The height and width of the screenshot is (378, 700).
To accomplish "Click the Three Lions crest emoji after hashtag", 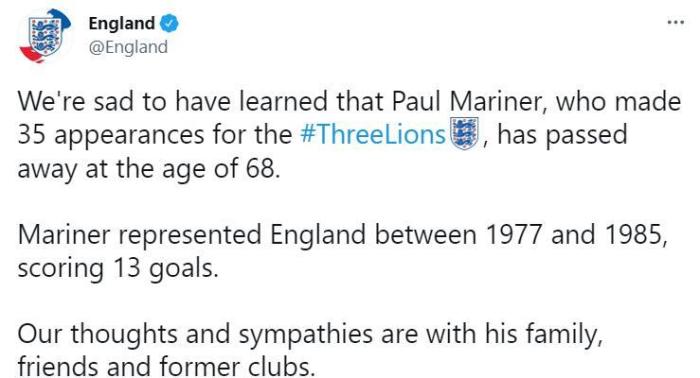I will (464, 133).
